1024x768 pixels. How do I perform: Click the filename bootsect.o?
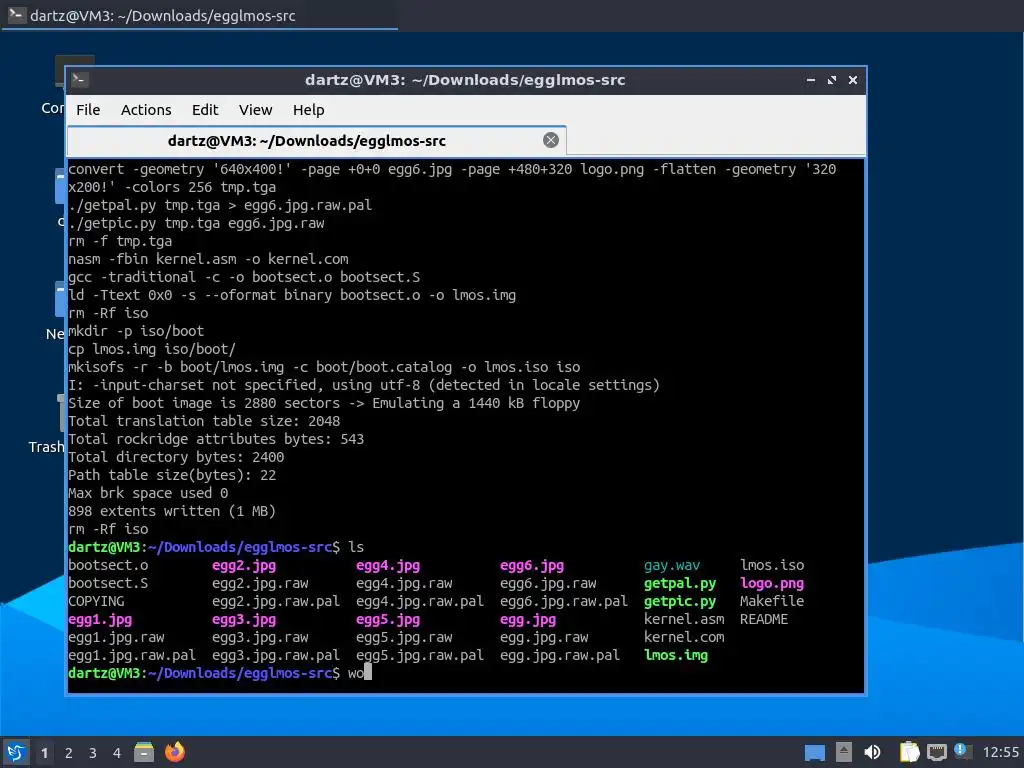pos(108,565)
